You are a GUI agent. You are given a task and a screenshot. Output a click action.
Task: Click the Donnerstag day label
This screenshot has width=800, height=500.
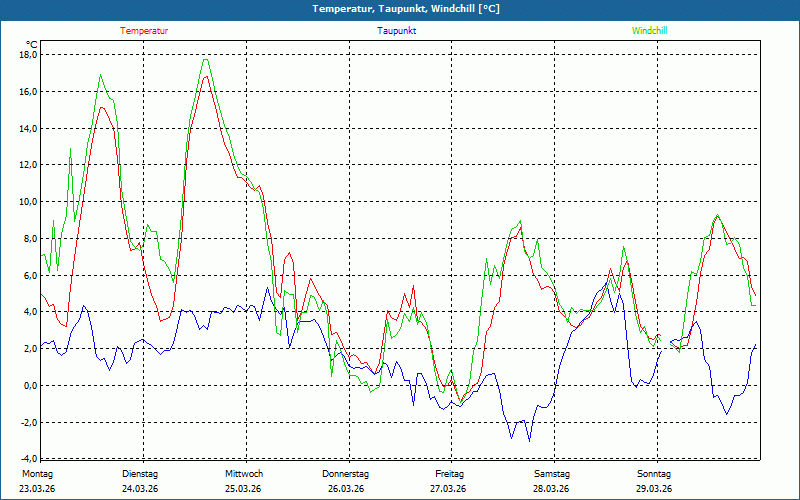346,474
